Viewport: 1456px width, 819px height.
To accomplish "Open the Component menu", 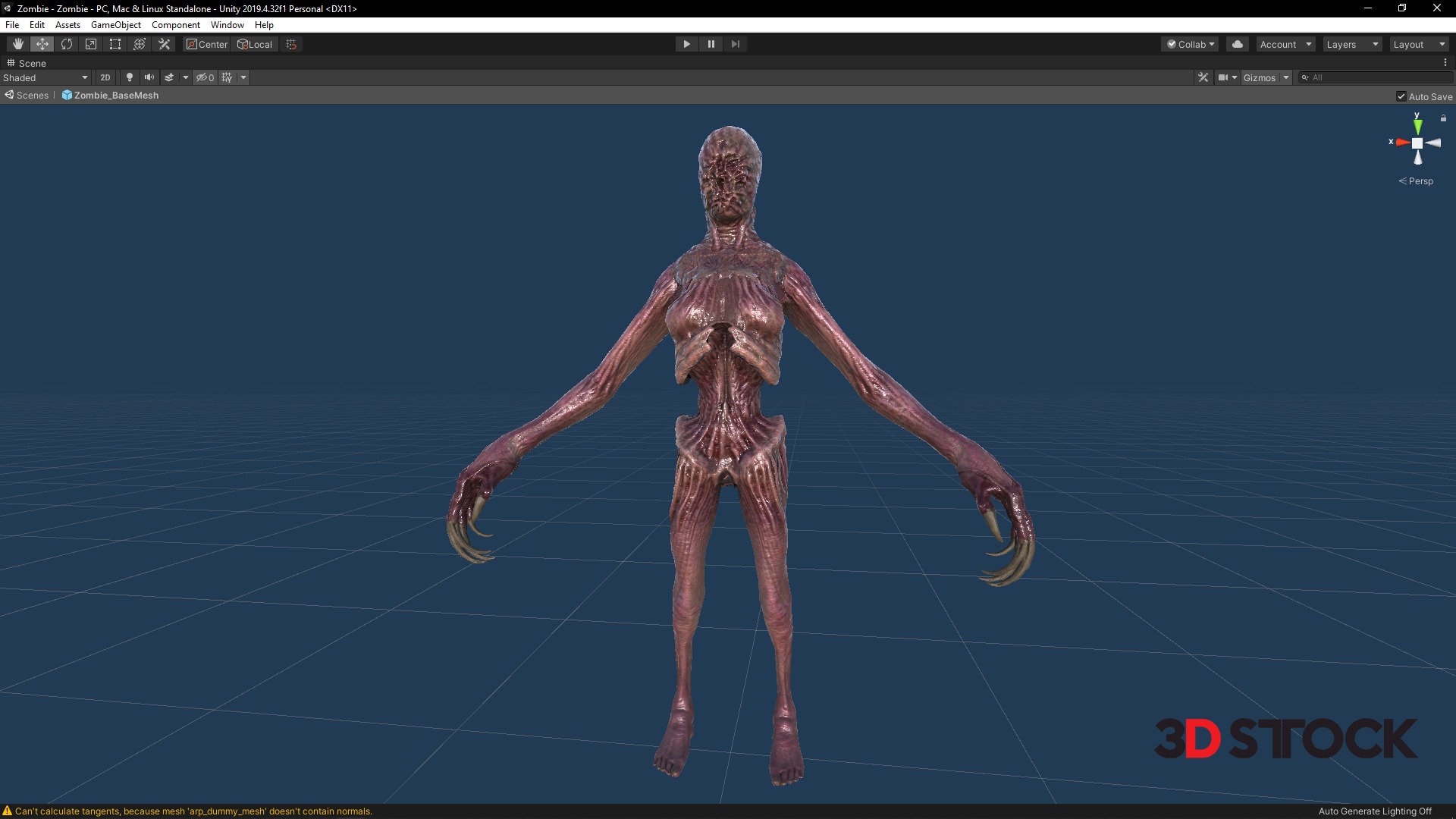I will tap(175, 25).
